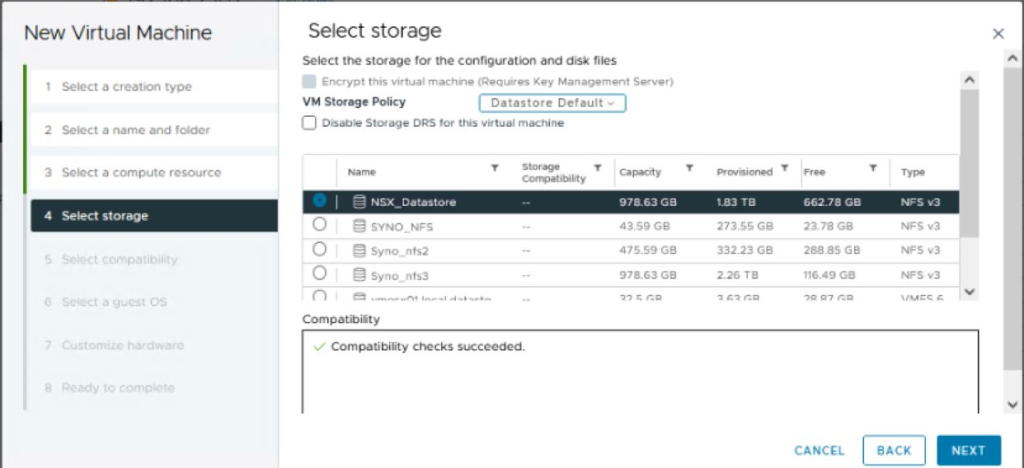Image resolution: width=1024 pixels, height=468 pixels.
Task: Enable Disable Storage DRS checkbox
Action: (x=309, y=123)
